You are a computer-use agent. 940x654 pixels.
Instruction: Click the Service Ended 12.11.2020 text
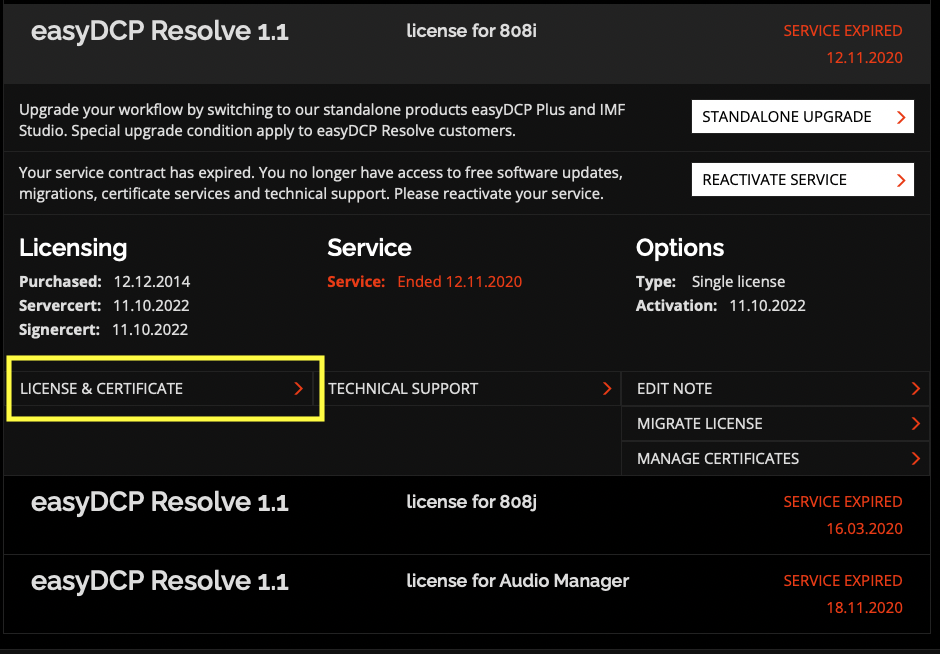[424, 282]
